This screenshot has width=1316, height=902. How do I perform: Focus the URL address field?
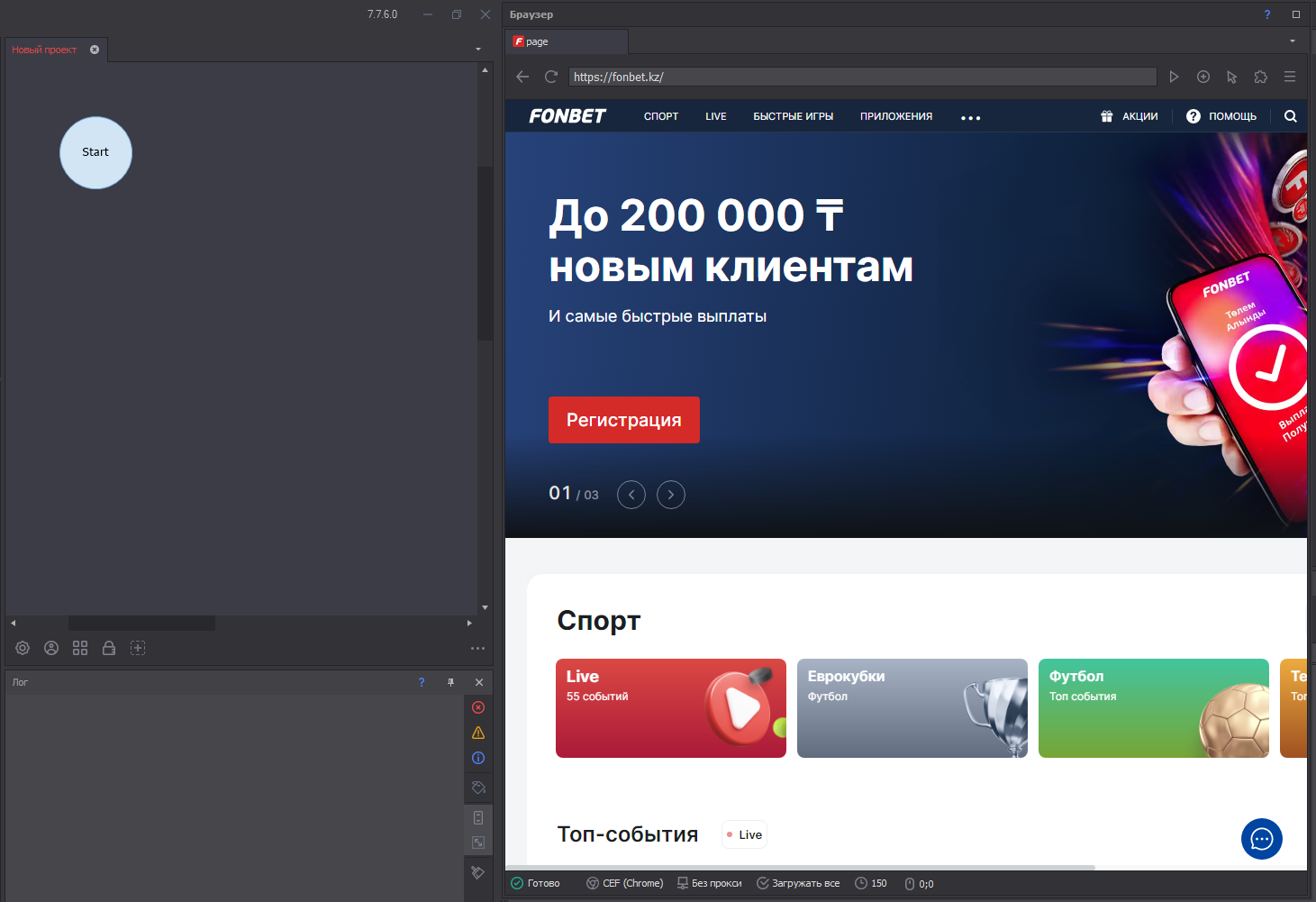[863, 77]
